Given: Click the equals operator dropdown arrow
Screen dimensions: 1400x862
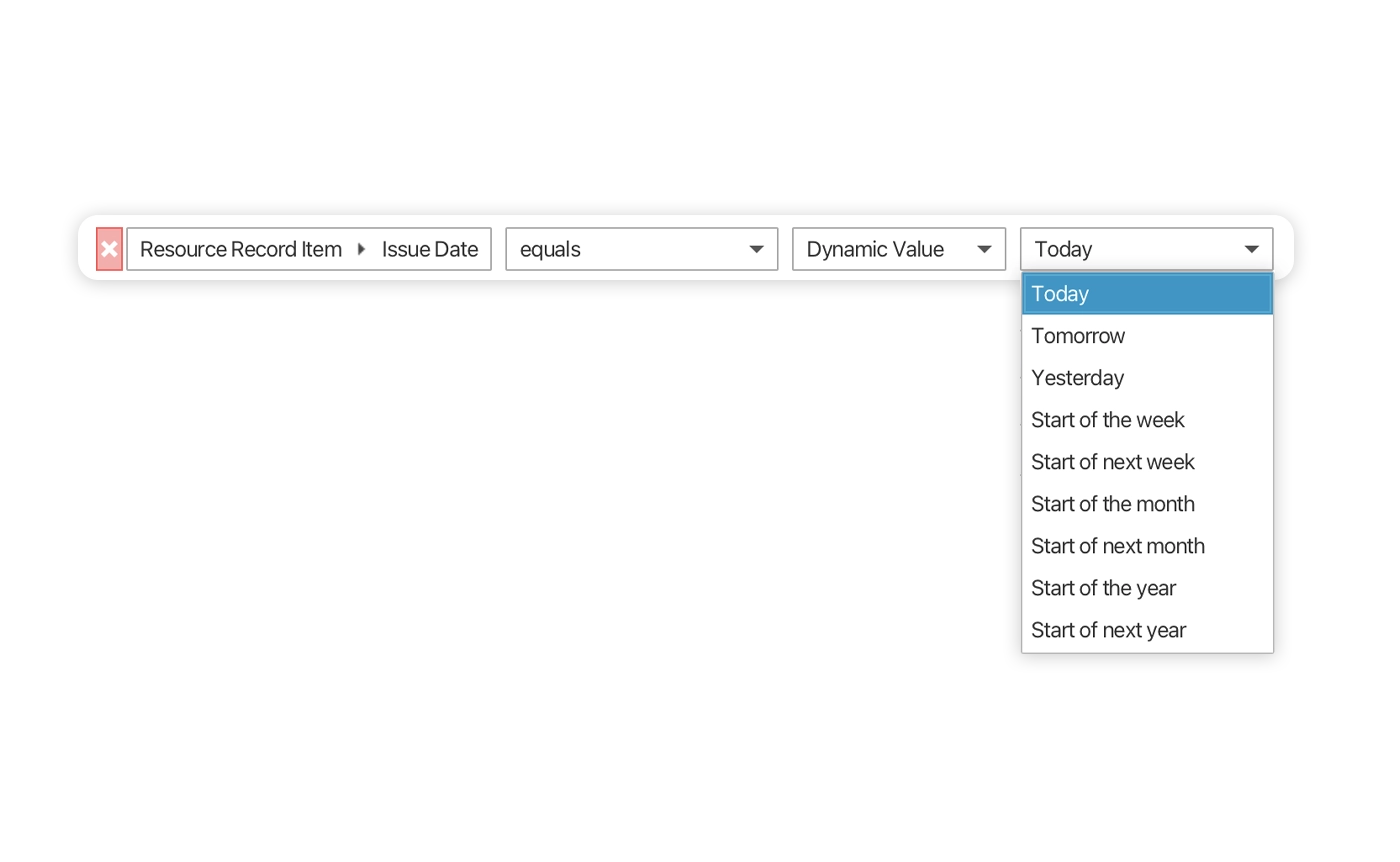Looking at the screenshot, I should pyautogui.click(x=757, y=249).
